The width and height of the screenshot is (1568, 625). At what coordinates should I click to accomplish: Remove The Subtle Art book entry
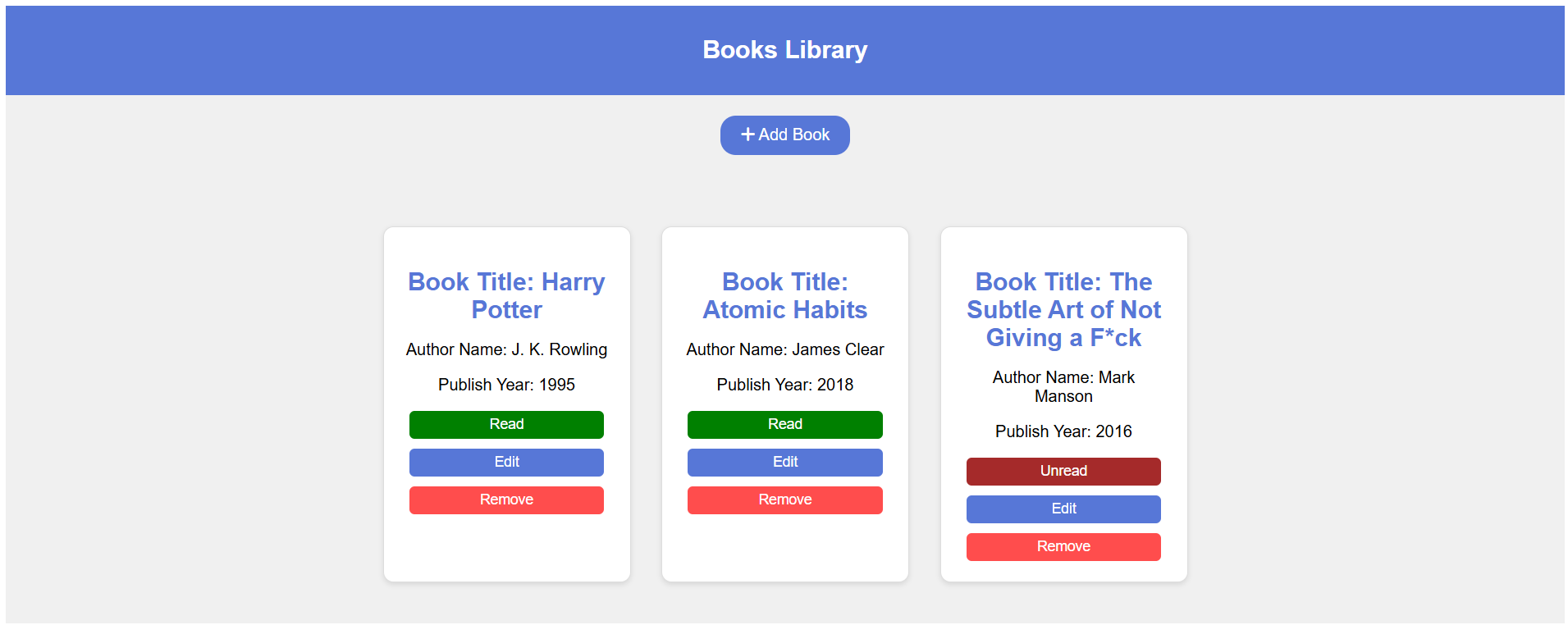pyautogui.click(x=1063, y=547)
